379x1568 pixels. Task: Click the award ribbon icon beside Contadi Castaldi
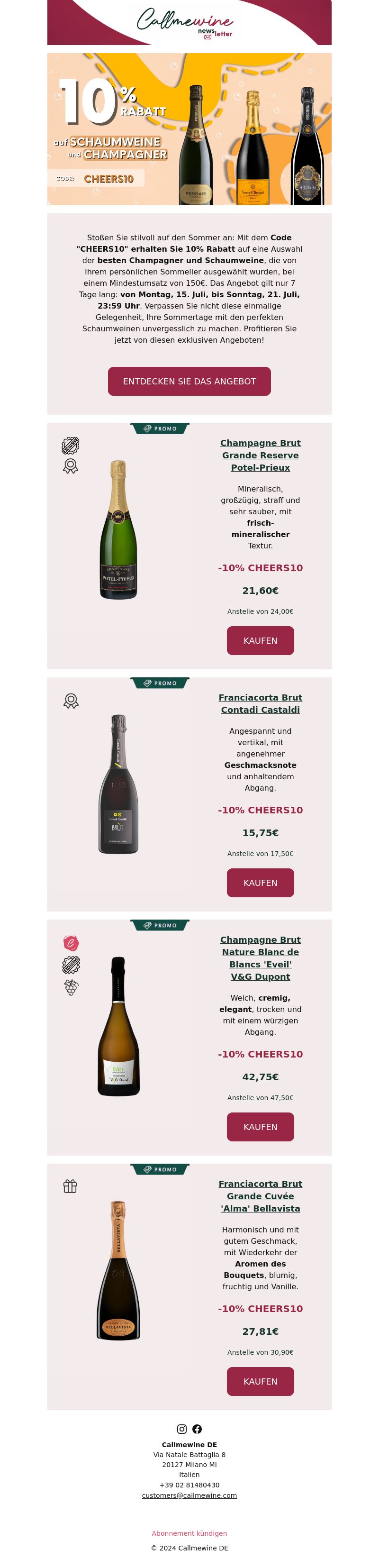coord(71,701)
